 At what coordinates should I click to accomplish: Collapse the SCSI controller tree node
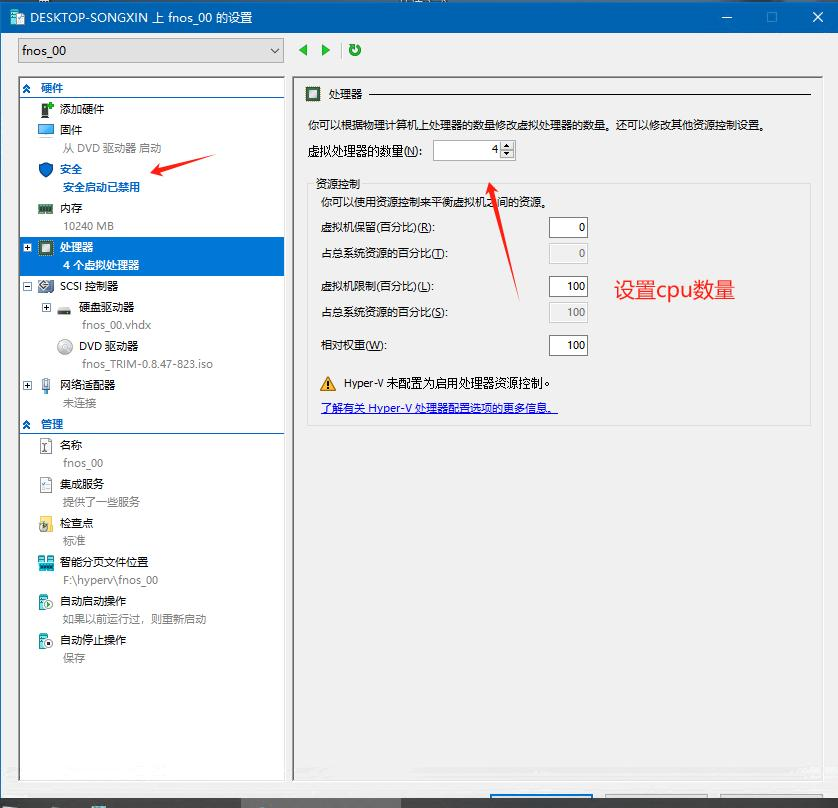coord(28,286)
